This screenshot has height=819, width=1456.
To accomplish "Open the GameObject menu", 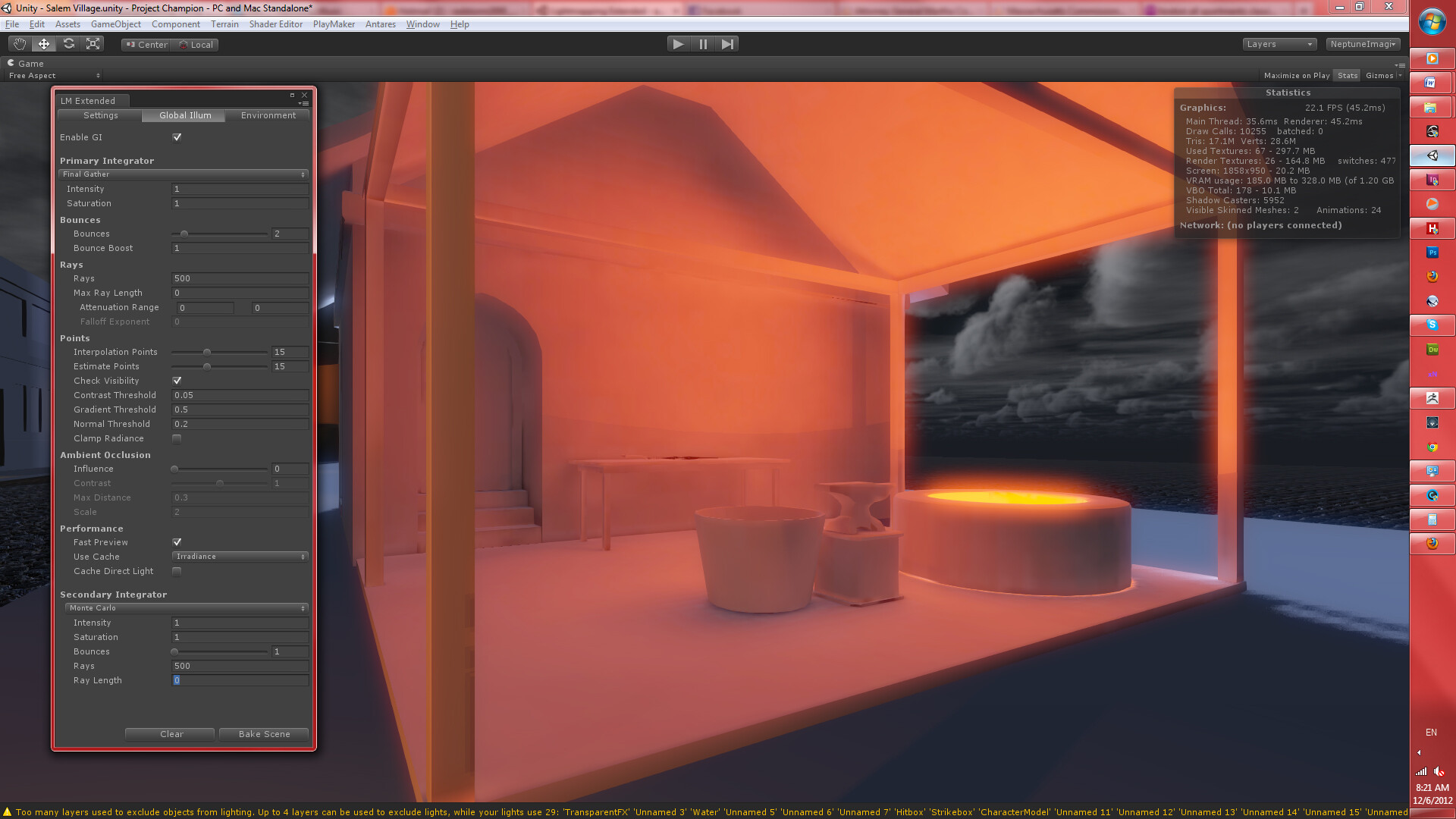I will coord(115,24).
